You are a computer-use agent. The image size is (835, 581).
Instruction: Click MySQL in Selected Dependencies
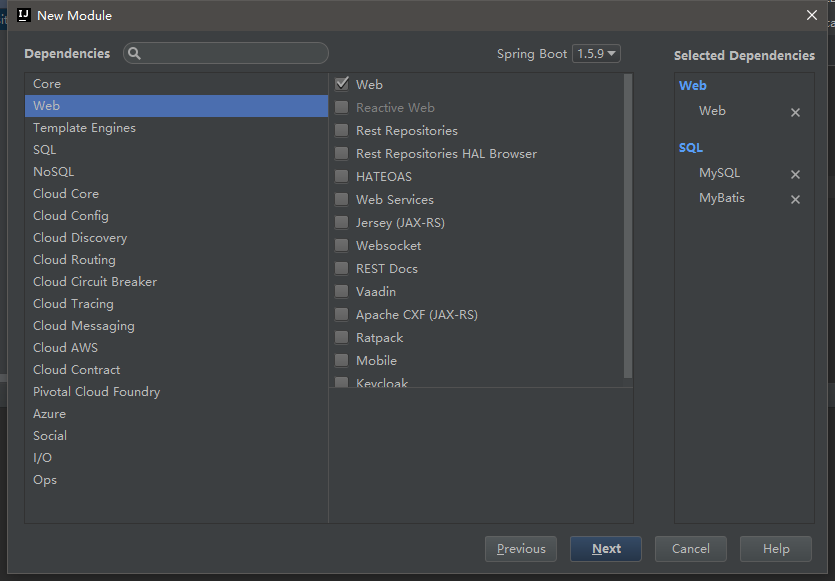click(719, 173)
